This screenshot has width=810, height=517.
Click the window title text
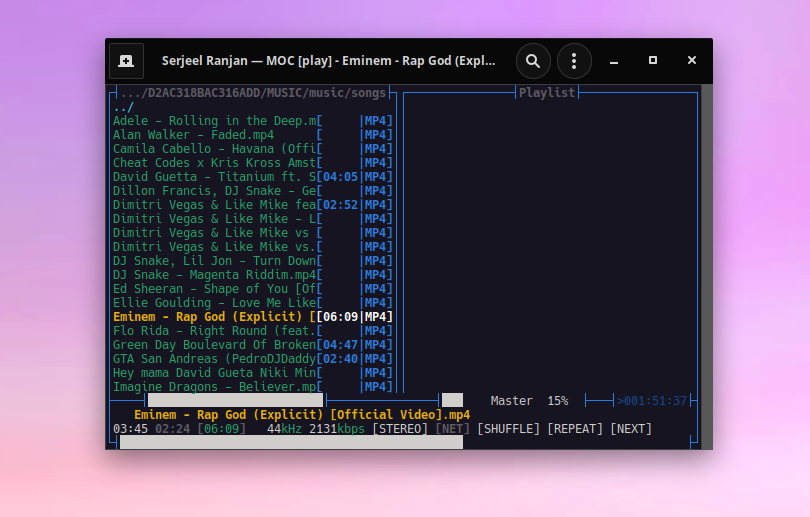click(329, 61)
